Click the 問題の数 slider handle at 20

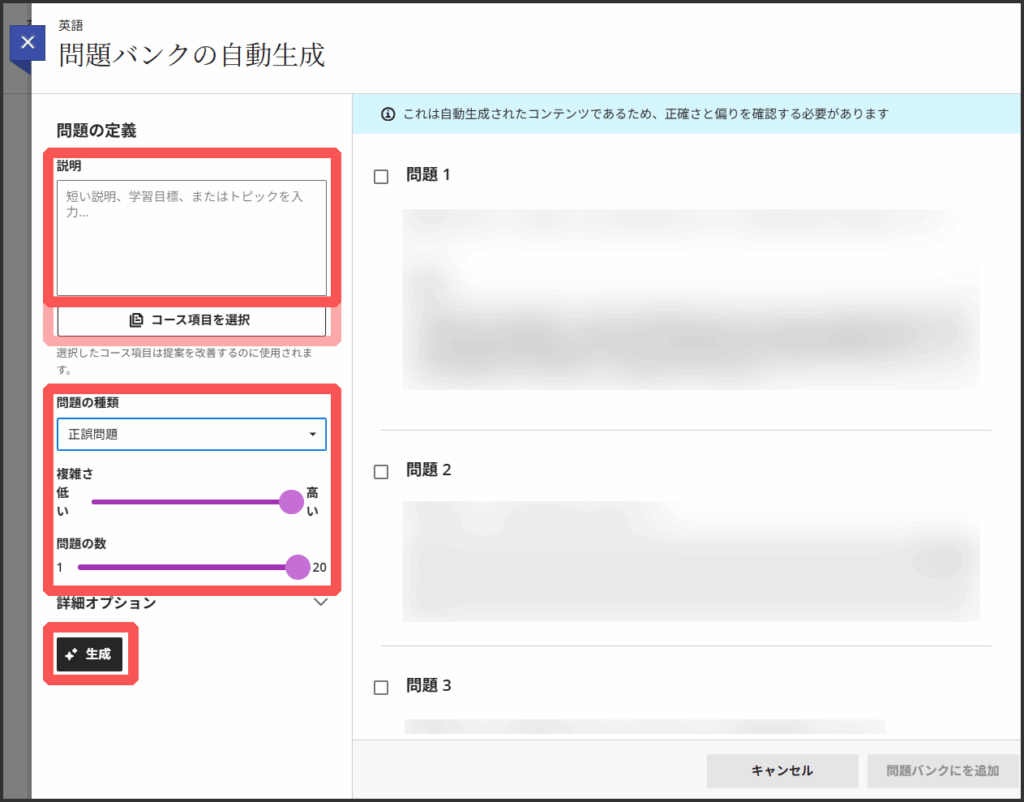pyautogui.click(x=297, y=567)
